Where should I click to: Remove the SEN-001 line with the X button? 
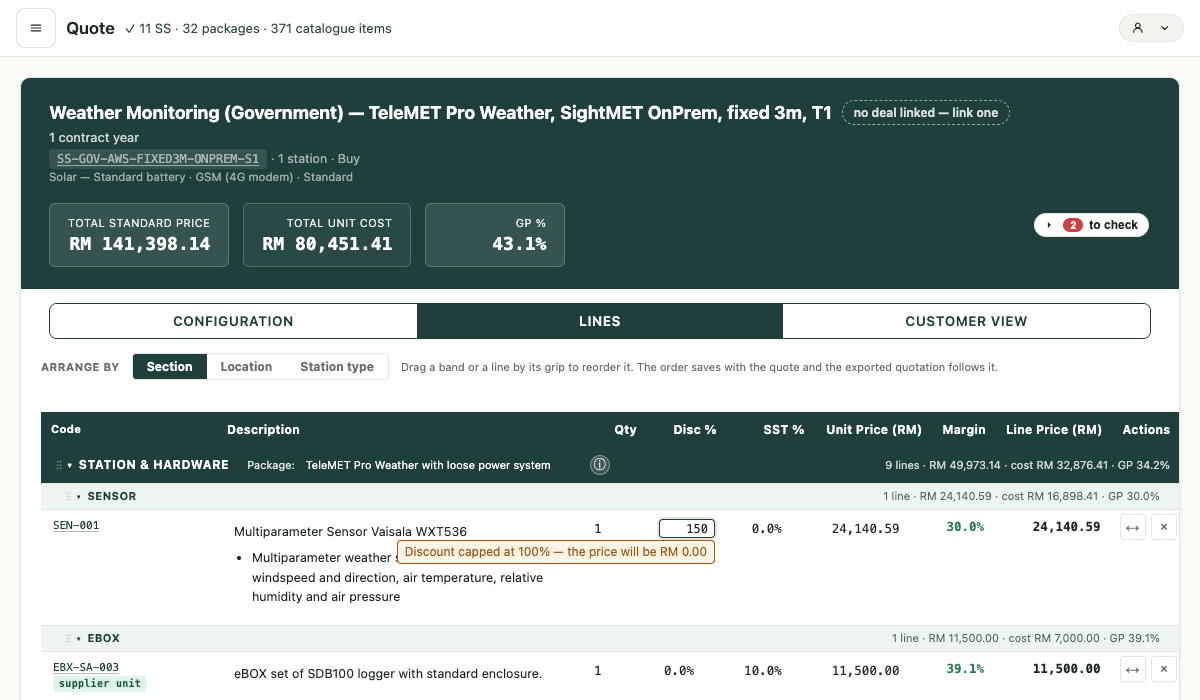point(1164,527)
